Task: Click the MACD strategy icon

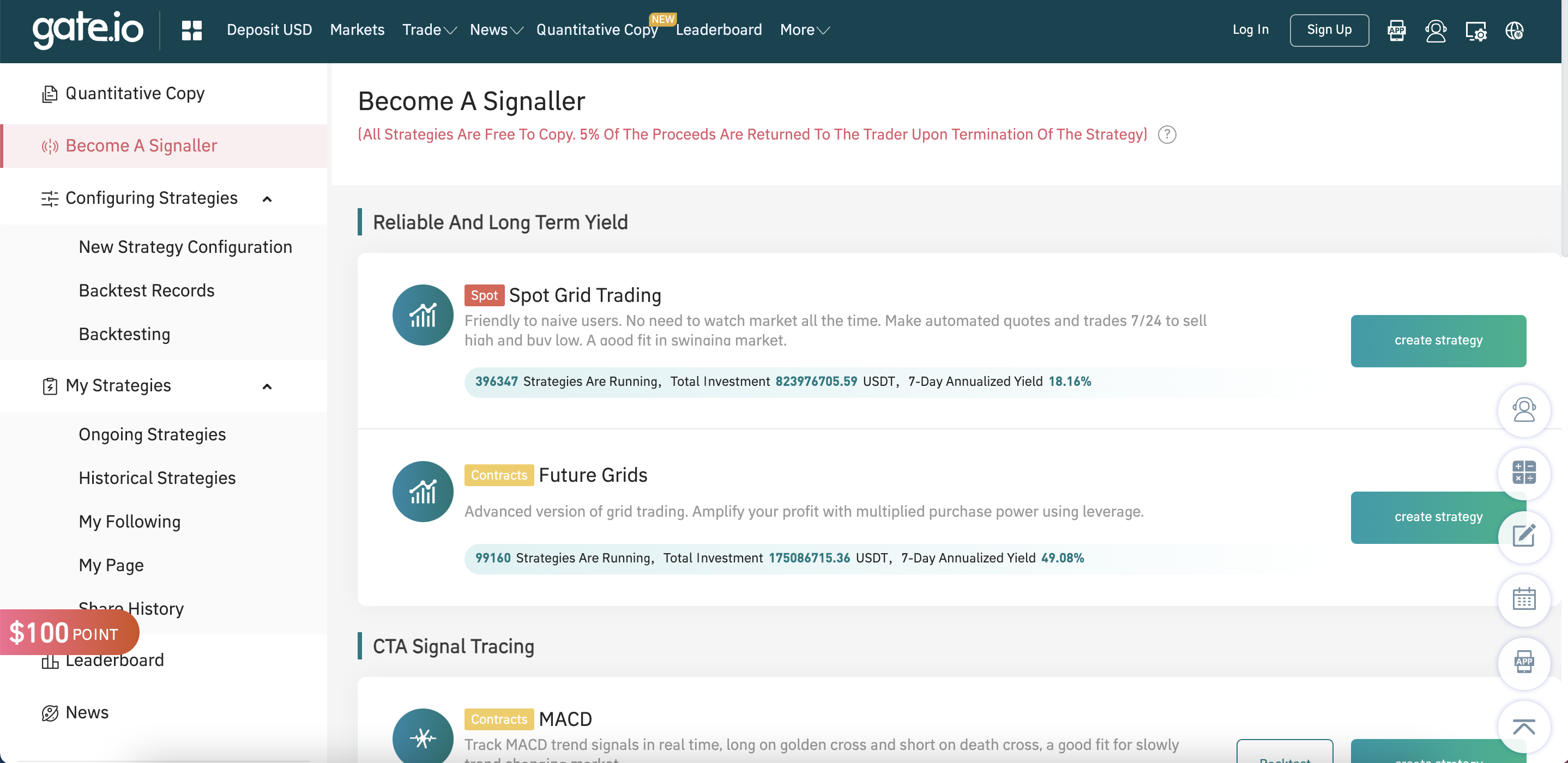Action: (423, 736)
